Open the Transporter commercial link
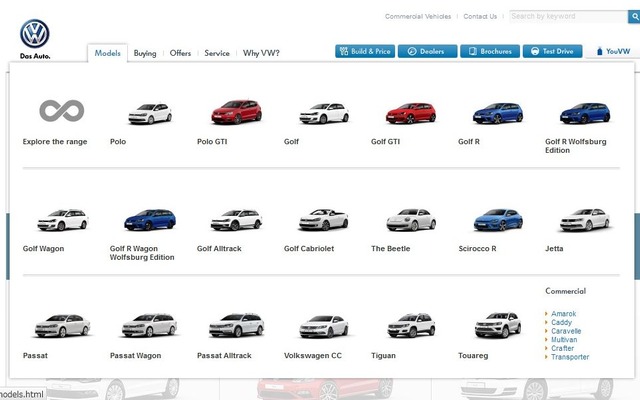 (x=570, y=357)
